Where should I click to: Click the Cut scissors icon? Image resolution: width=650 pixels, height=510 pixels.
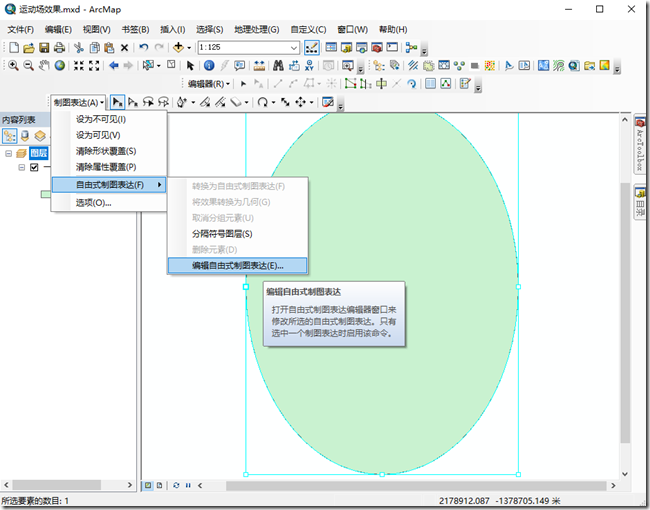79,48
